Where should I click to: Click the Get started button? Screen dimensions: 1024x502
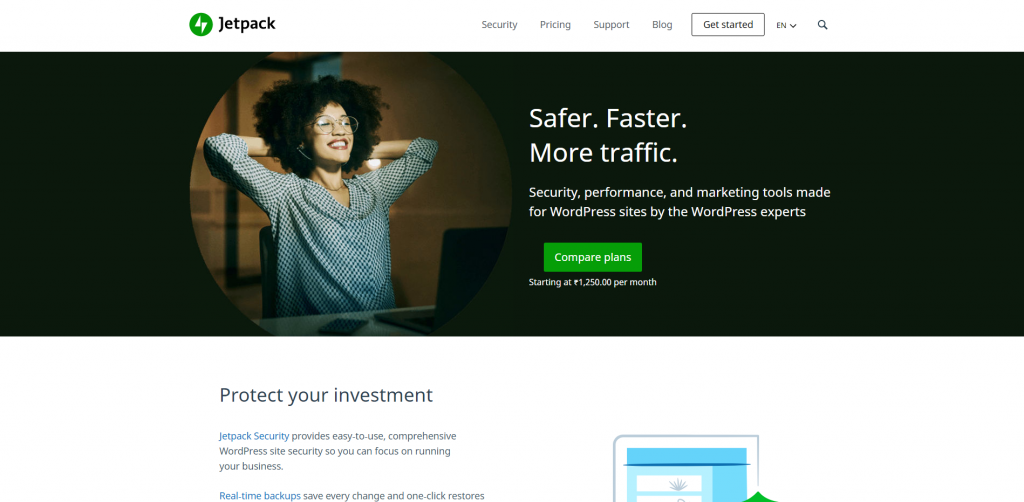[728, 25]
